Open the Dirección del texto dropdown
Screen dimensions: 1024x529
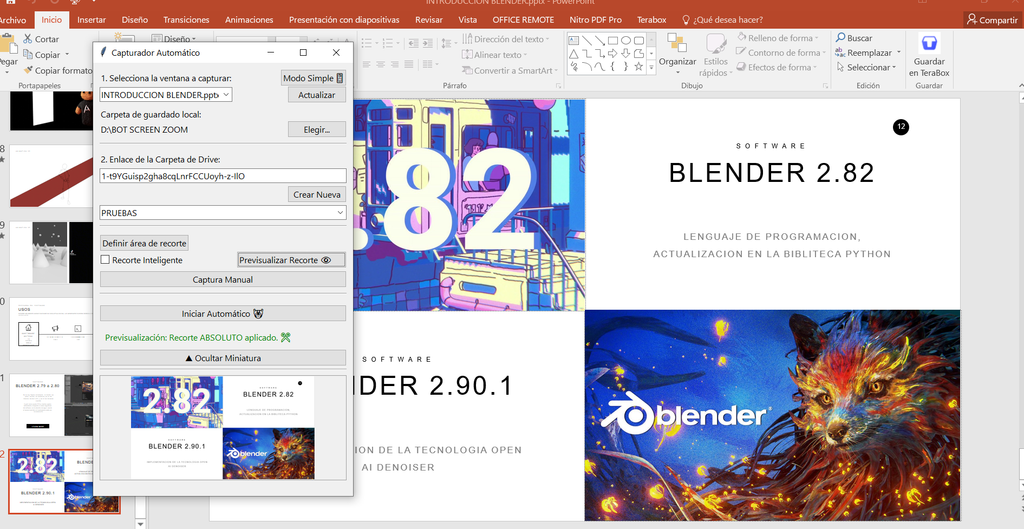[547, 40]
